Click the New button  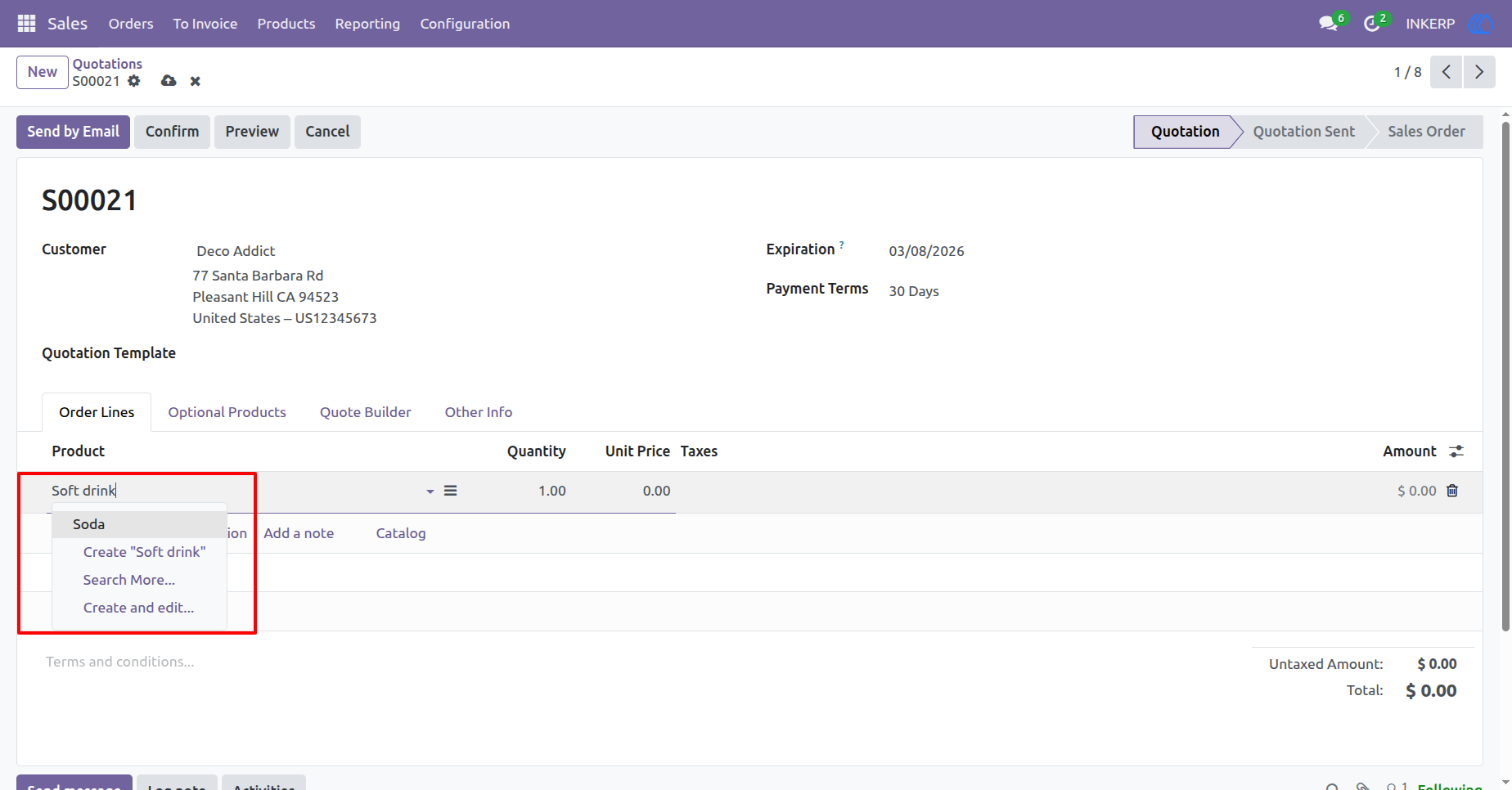click(x=43, y=72)
